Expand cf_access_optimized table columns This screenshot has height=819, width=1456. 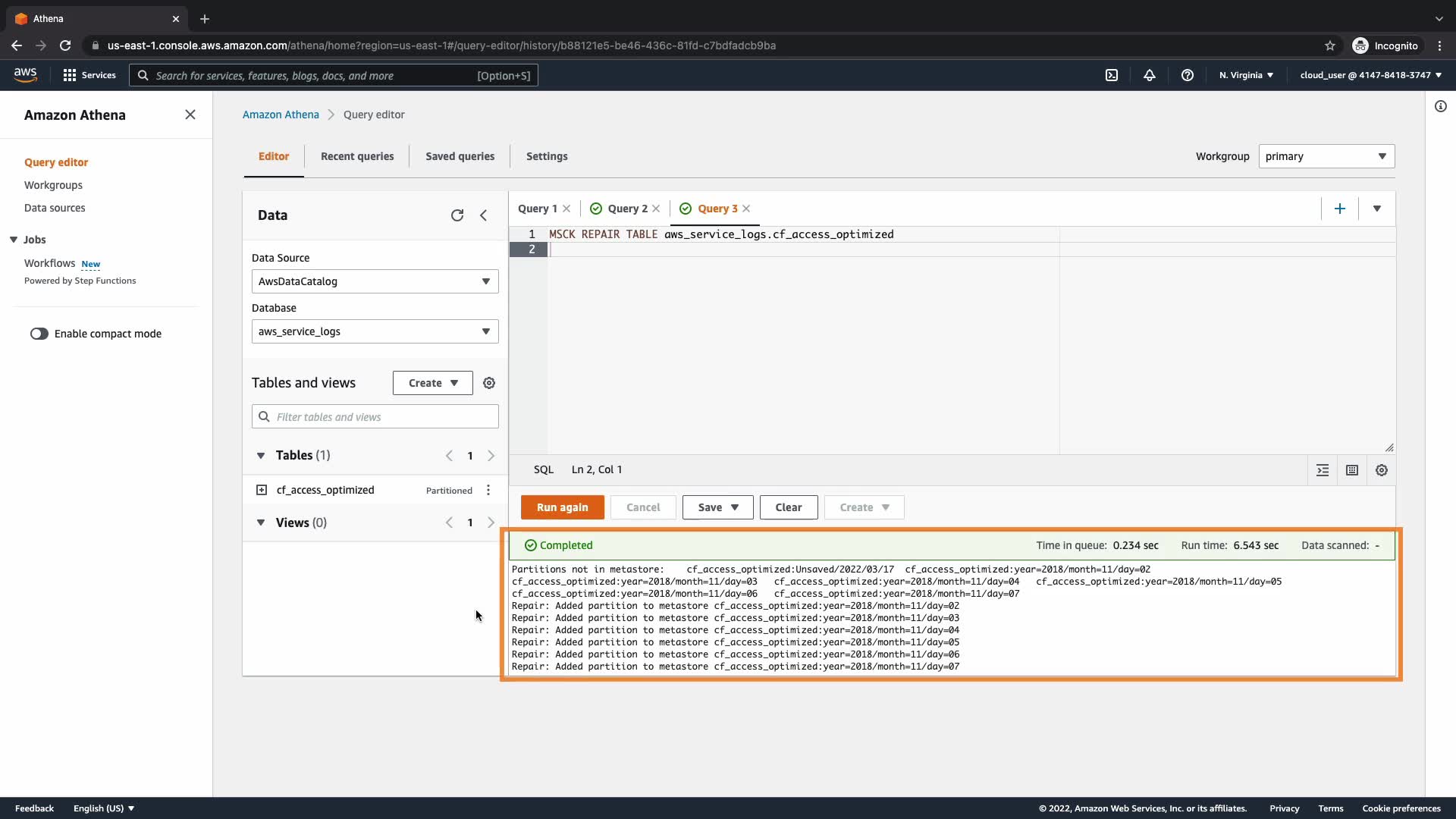tap(262, 490)
